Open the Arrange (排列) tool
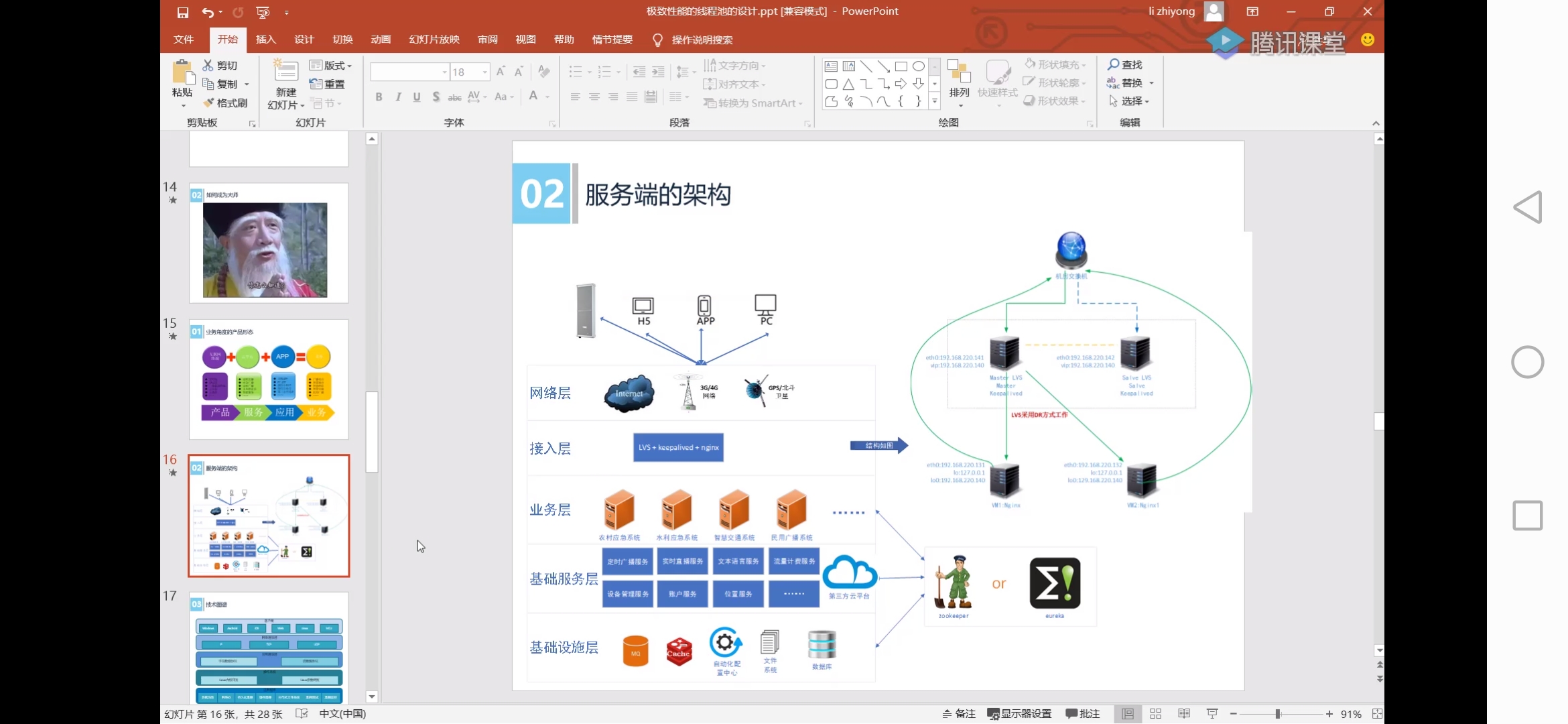 (x=960, y=80)
